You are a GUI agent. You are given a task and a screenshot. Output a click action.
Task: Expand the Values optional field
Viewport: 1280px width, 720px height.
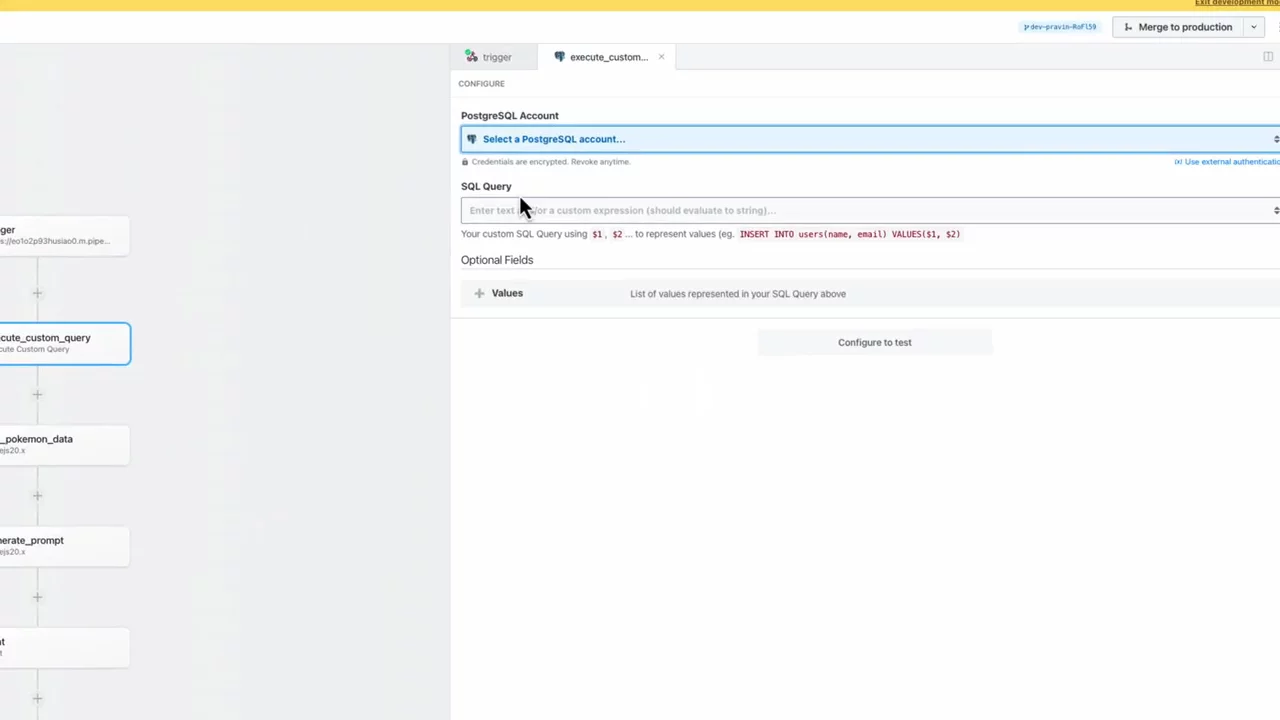[507, 293]
